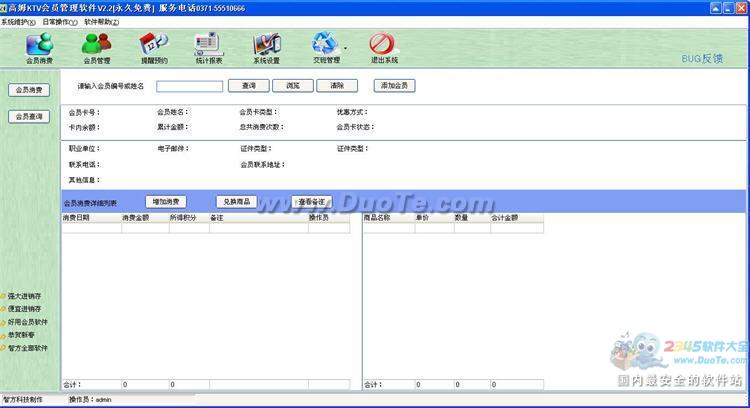Image resolution: width=750 pixels, height=408 pixels.
Task: Click the 总共消费次数 label
Action: (262, 127)
